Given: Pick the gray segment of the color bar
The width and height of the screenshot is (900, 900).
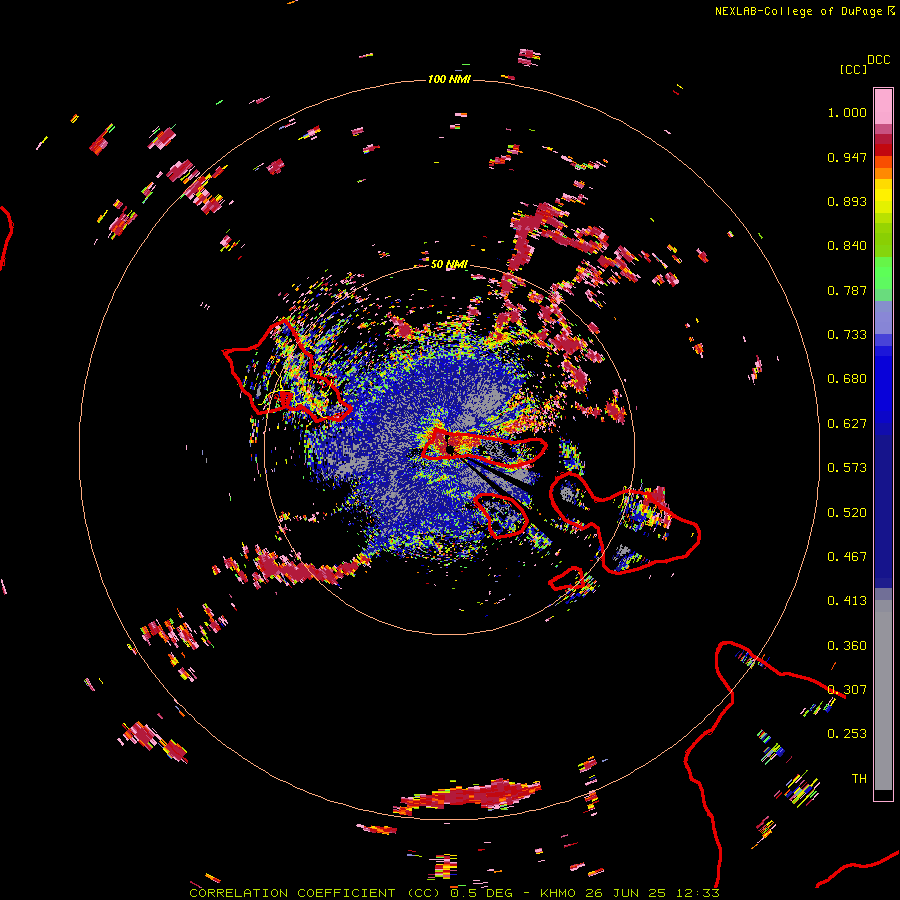Looking at the screenshot, I should (x=883, y=695).
